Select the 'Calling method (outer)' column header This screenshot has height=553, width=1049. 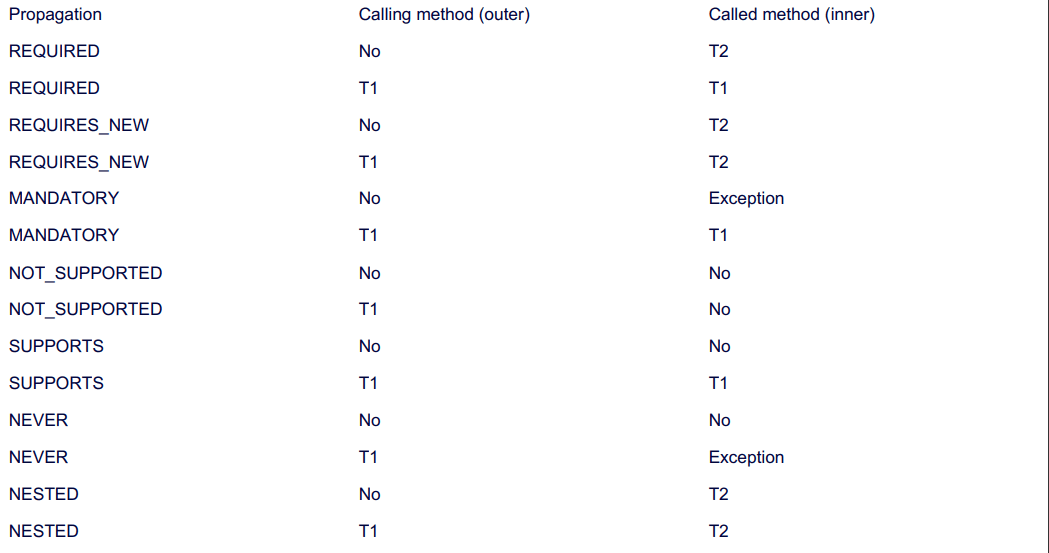(444, 15)
